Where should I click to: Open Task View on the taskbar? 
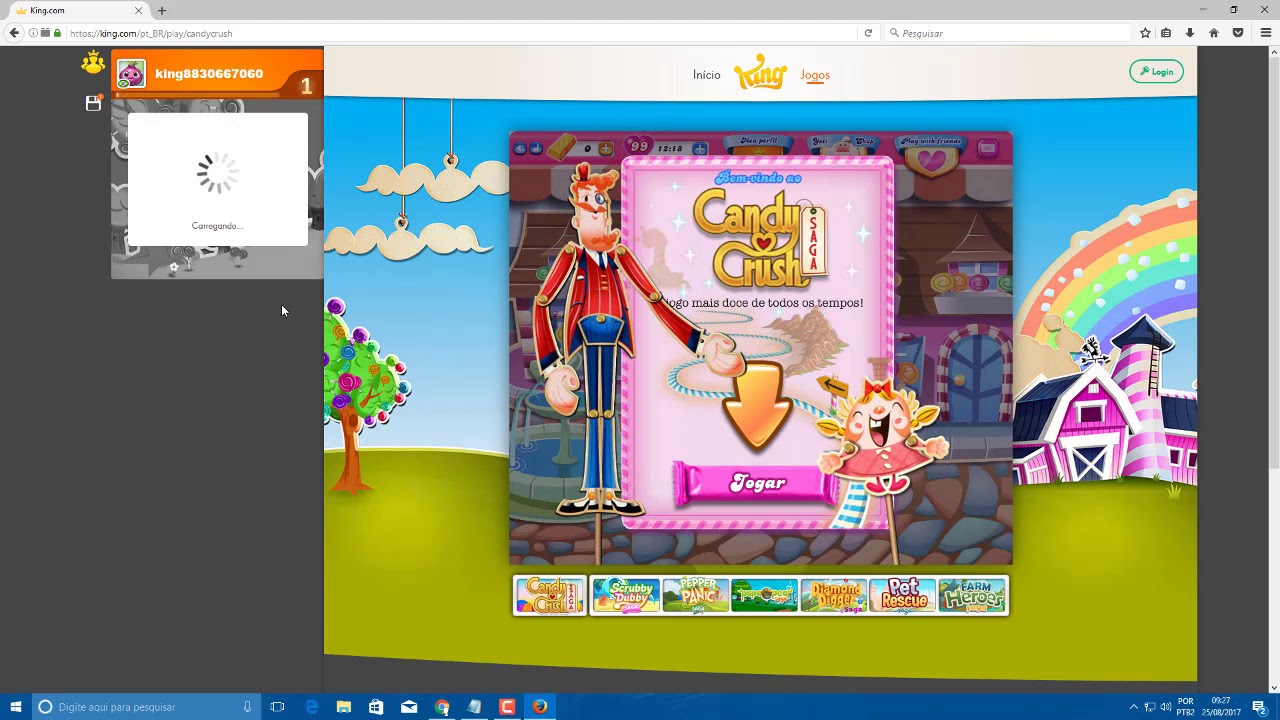278,707
